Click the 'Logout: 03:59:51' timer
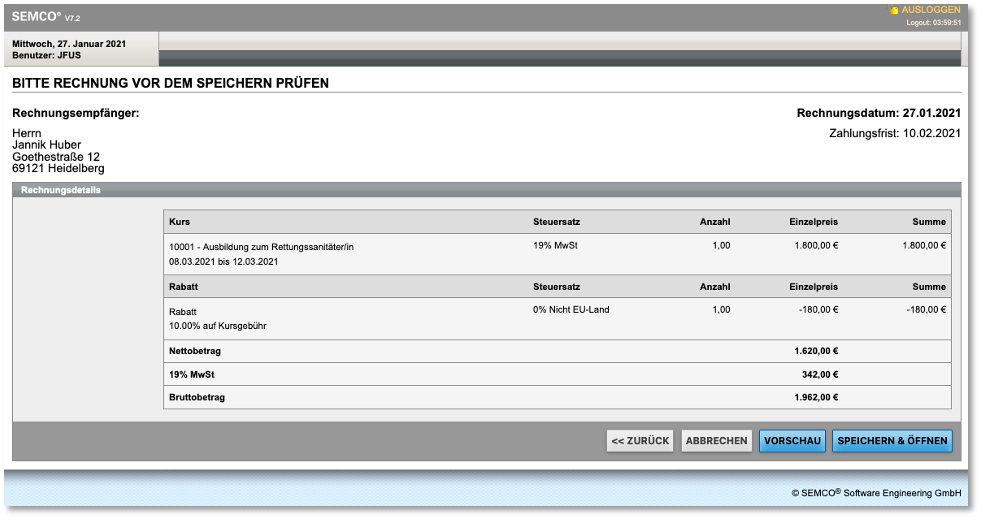The width and height of the screenshot is (982, 520). pyautogui.click(x=933, y=23)
